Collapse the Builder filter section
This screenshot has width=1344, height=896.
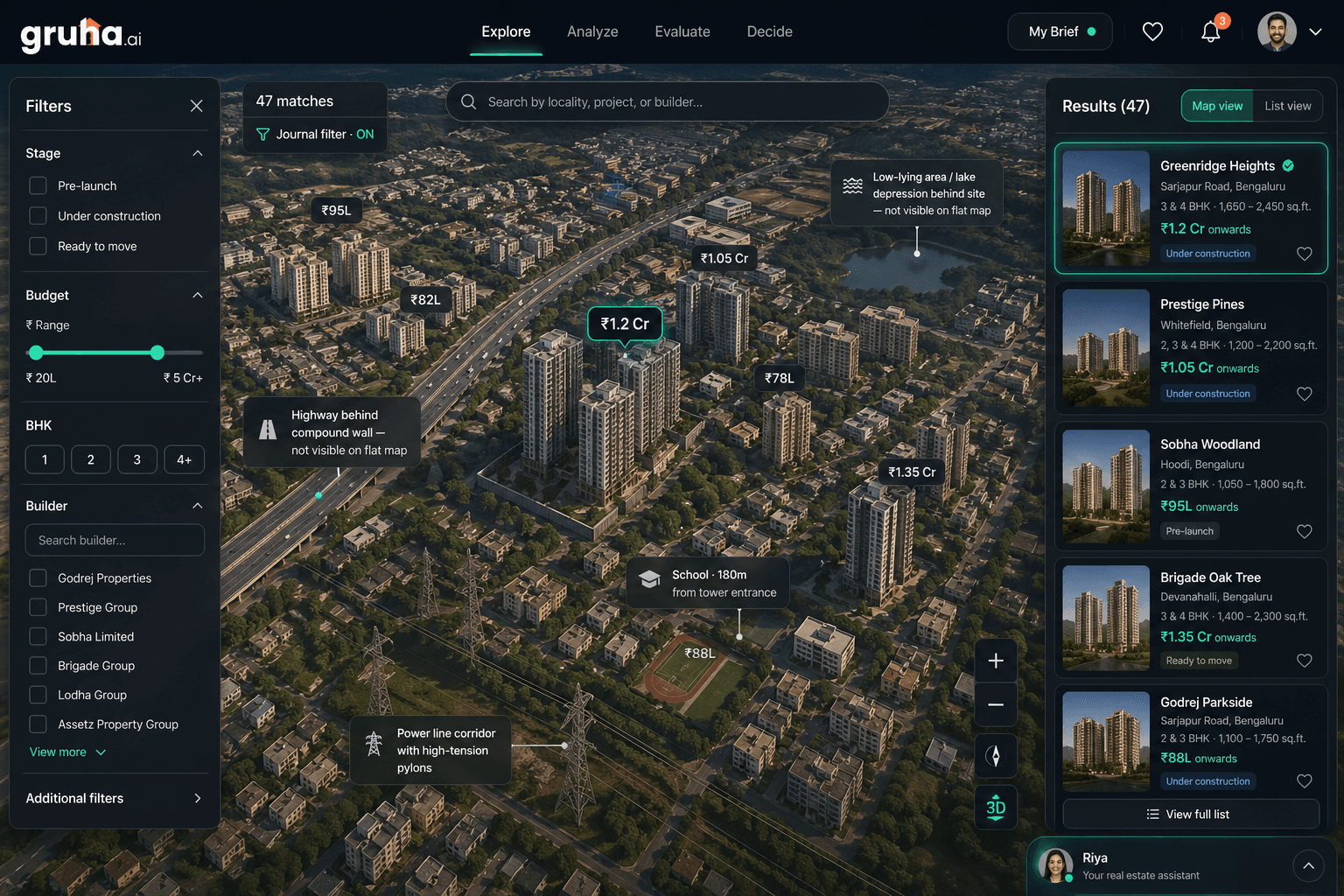198,506
